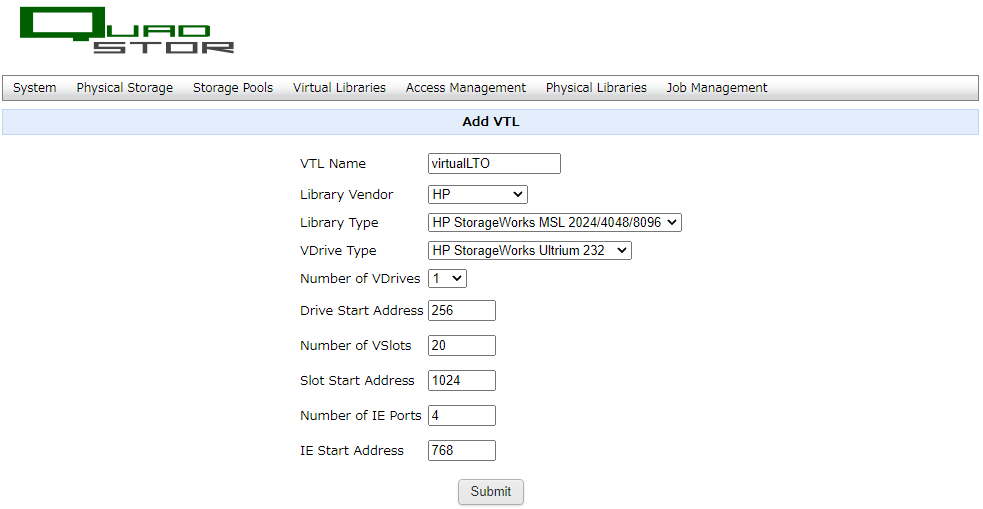The height and width of the screenshot is (509, 983).
Task: Expand the Number of VDrives dropdown
Action: [448, 278]
